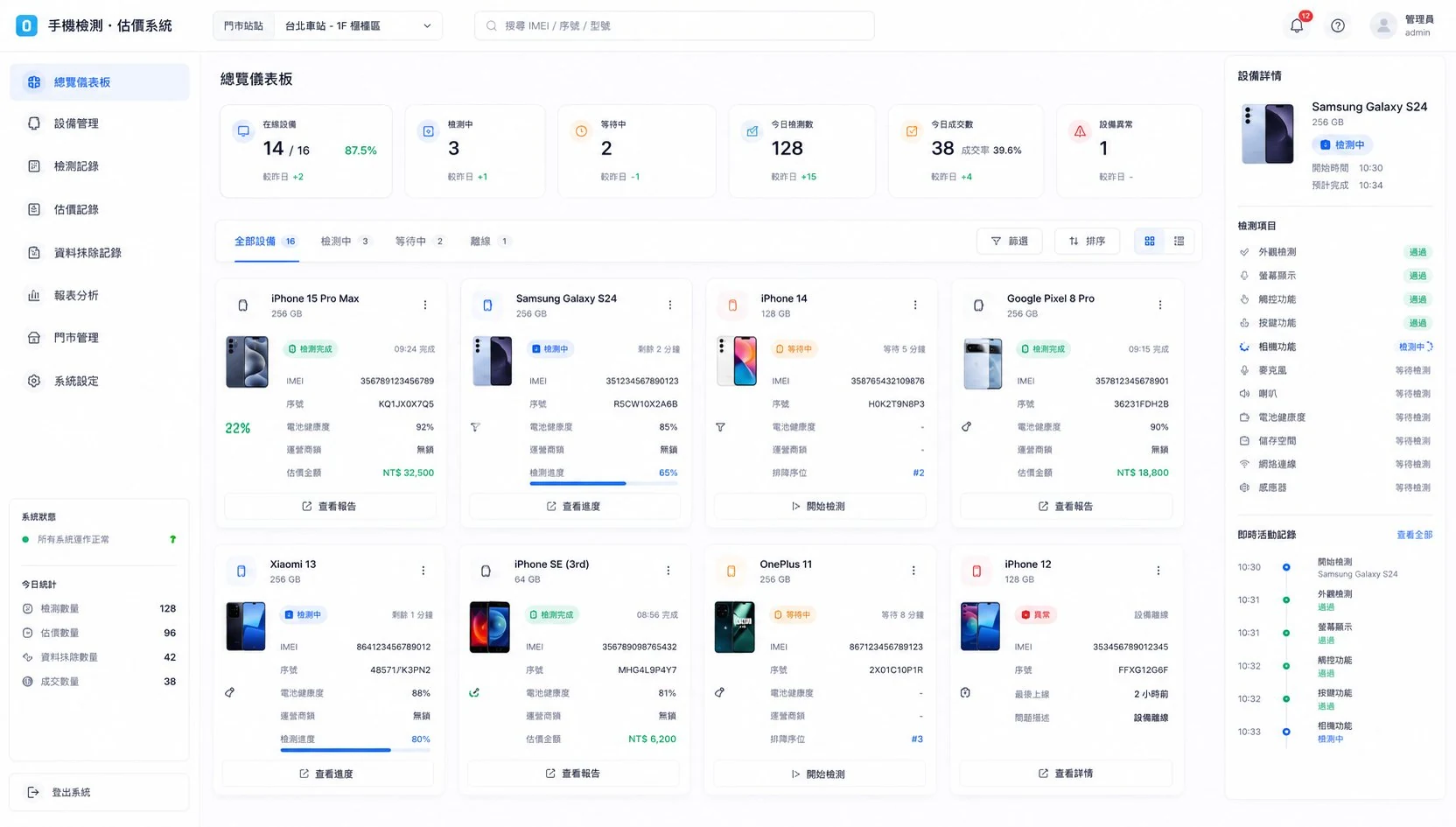Click 查看報告 on iPhone 15 Pro Max
This screenshot has height=827, width=1456.
coord(330,507)
